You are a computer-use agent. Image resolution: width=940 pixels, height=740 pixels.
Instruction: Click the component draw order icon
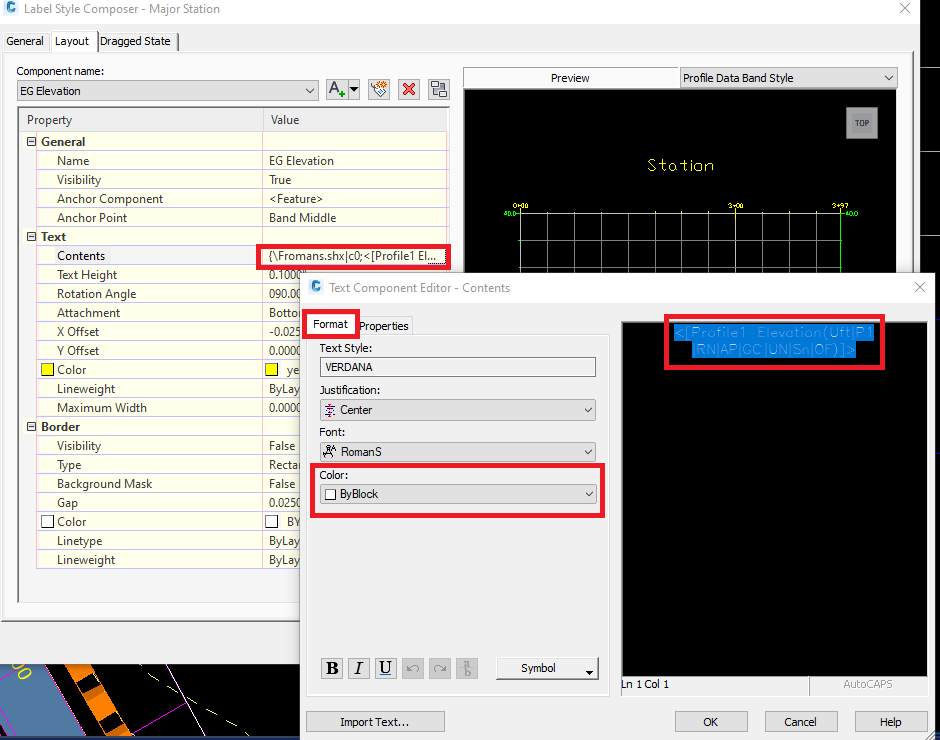coord(378,90)
